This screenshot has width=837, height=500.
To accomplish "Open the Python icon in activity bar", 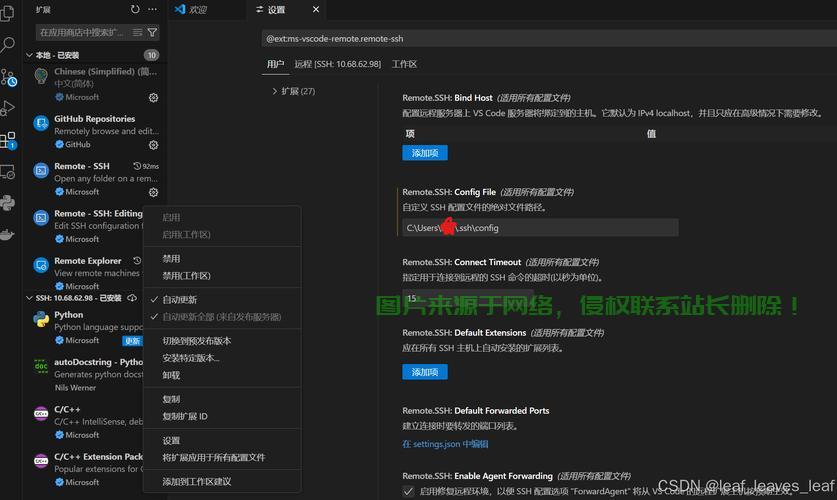I will (x=7, y=203).
